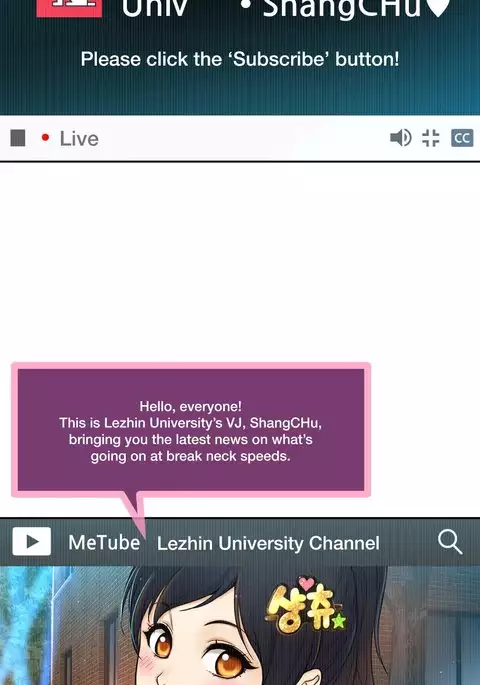The image size is (480, 685).
Task: Click the white heart beside ShangCHu
Action: point(439,7)
